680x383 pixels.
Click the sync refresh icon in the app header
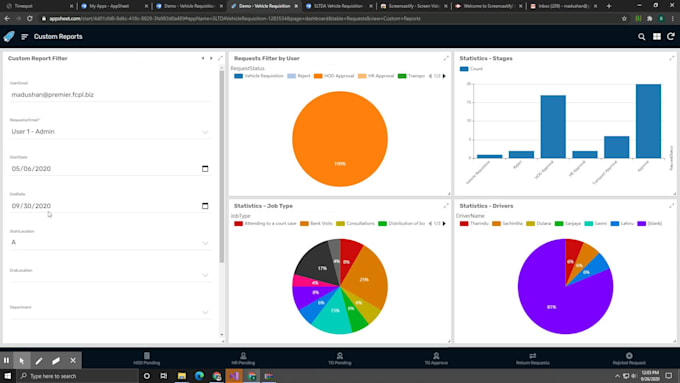coord(670,37)
